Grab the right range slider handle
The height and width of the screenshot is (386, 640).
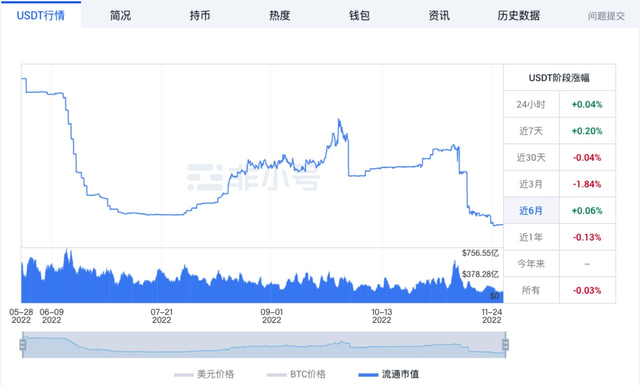pos(505,345)
